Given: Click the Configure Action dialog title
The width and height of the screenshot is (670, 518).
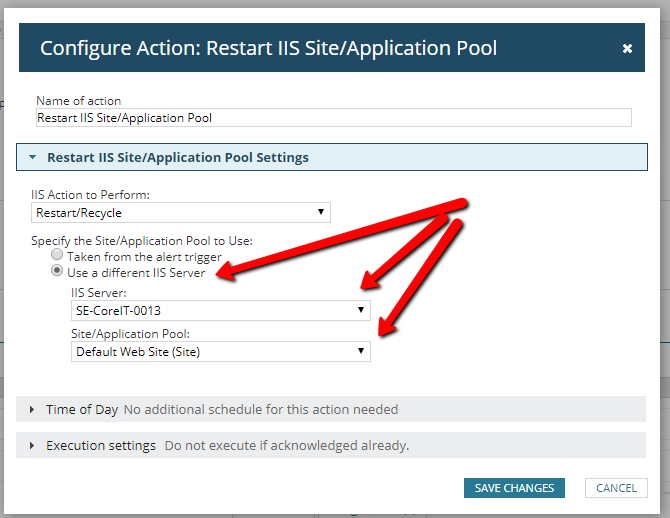Looking at the screenshot, I should click(268, 48).
